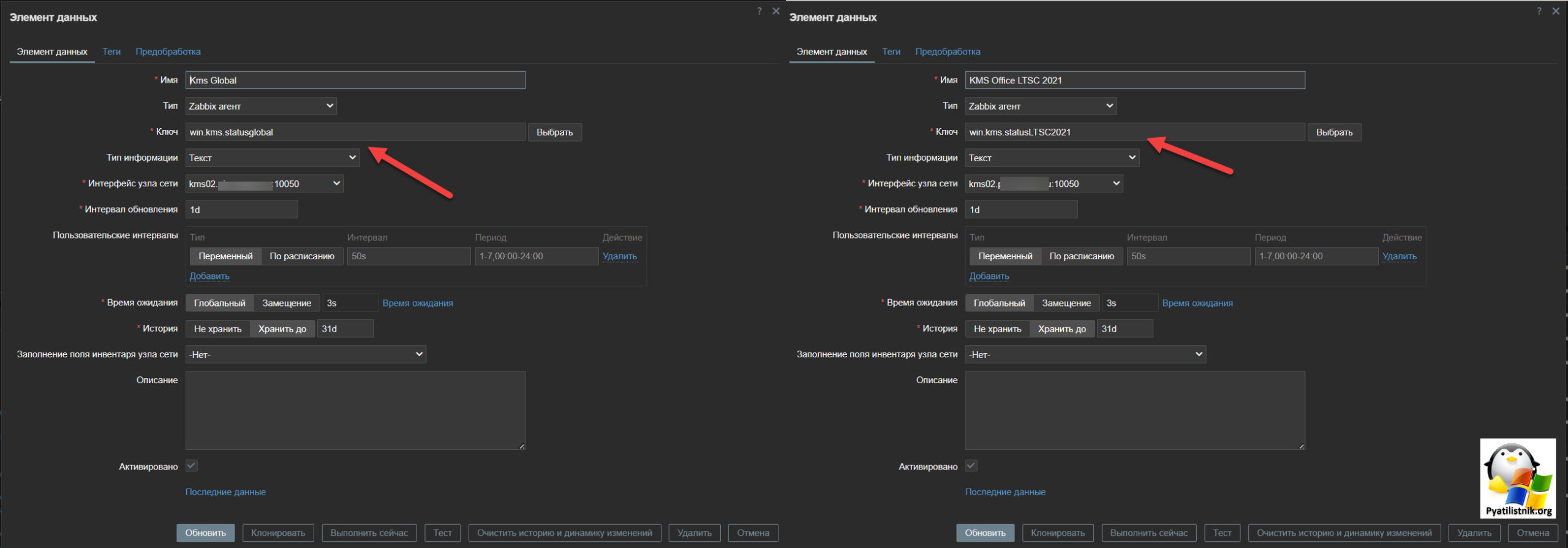
Task: Click bottom Удалить button in Kms Global dialog
Action: click(695, 533)
